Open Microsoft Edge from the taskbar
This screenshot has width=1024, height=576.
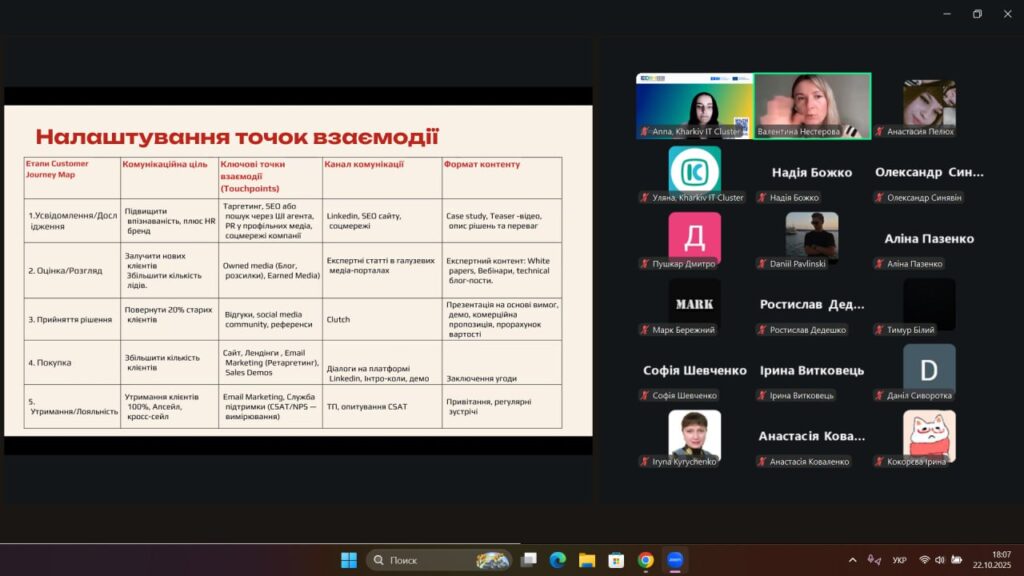pos(557,560)
